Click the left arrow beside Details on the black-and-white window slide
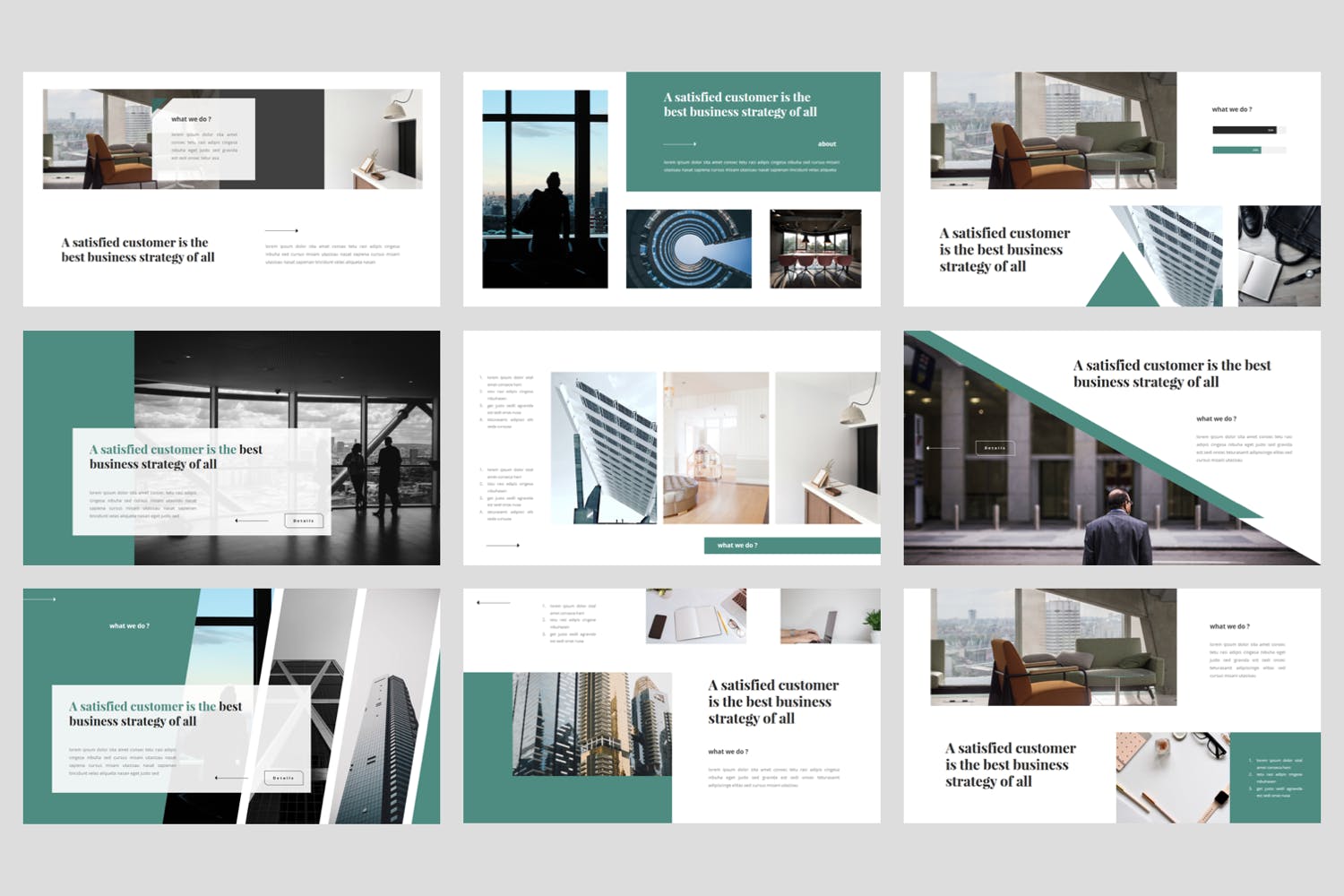Image resolution: width=1344 pixels, height=896 pixels. (x=252, y=521)
